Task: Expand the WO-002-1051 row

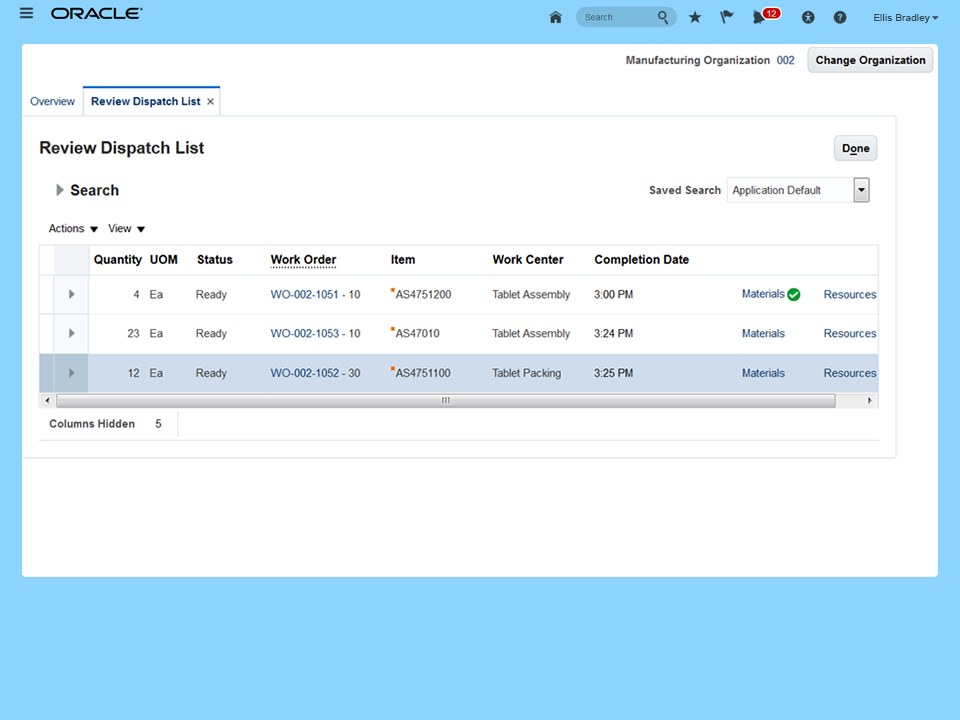Action: [x=72, y=294]
